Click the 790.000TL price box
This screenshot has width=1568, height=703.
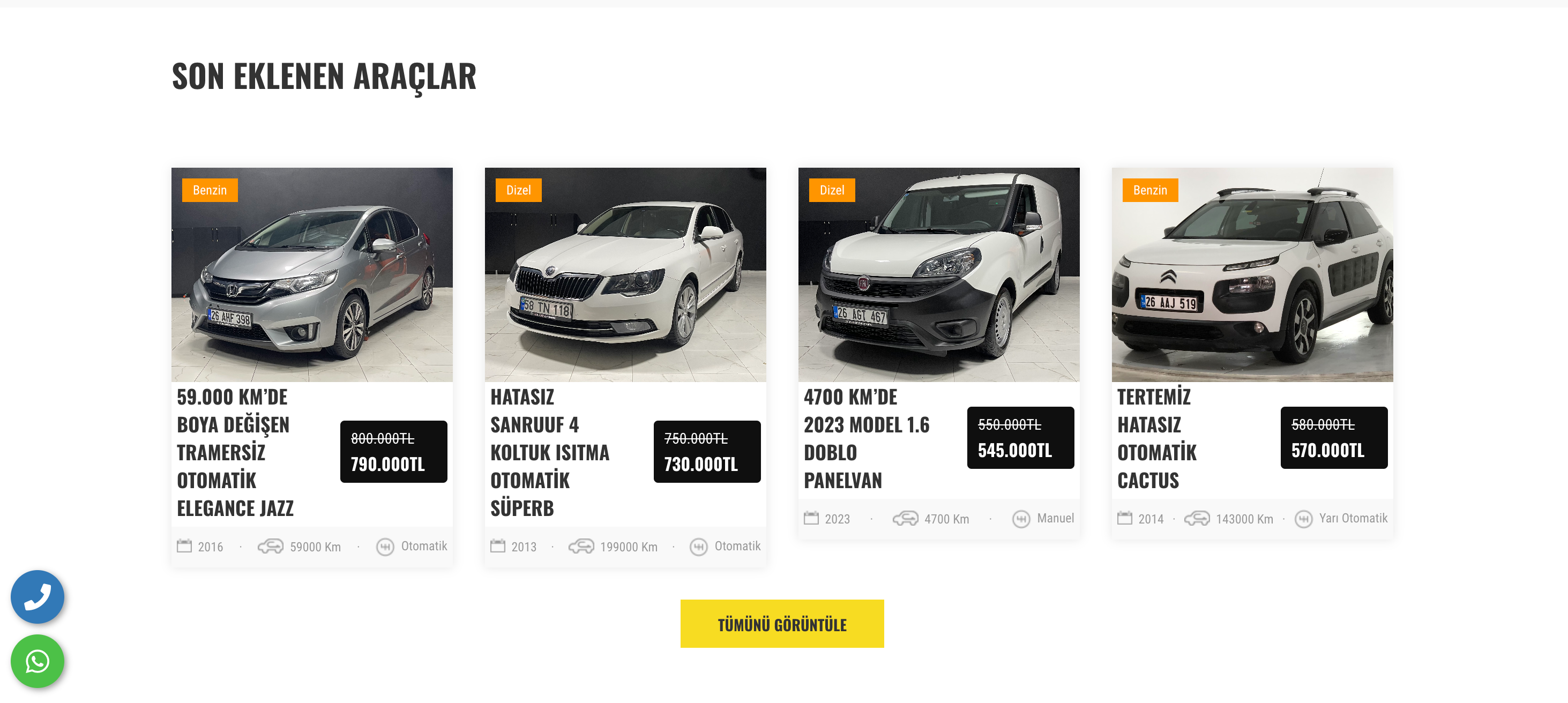(393, 452)
